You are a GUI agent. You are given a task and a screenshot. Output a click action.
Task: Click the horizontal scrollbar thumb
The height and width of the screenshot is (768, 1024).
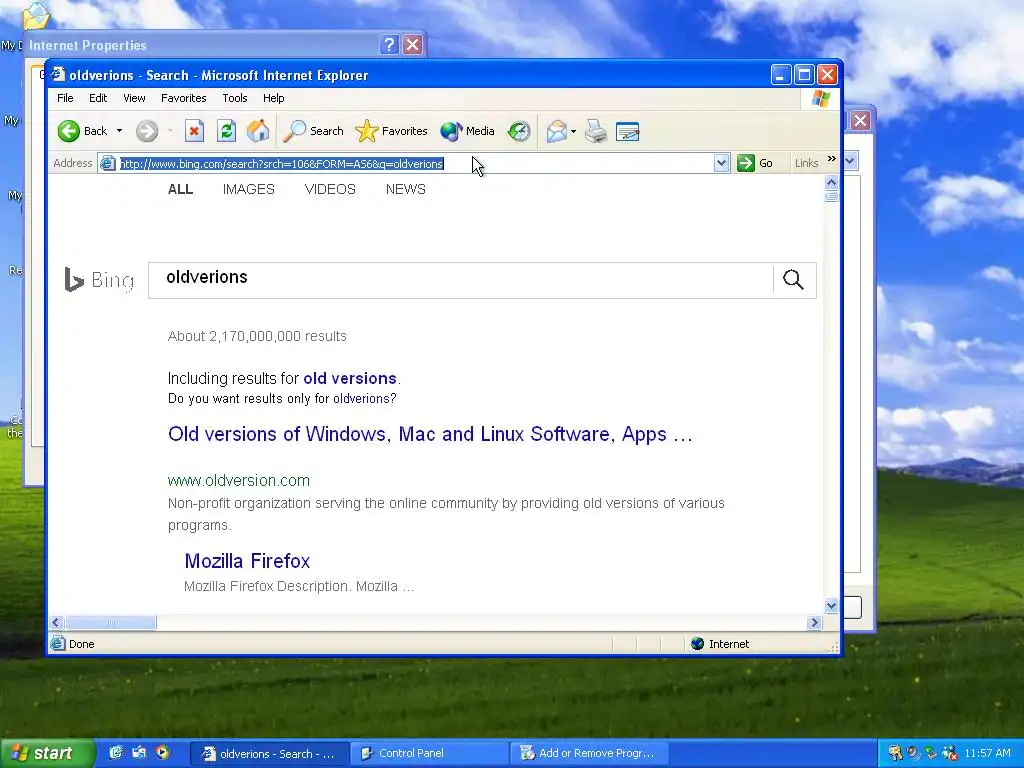pyautogui.click(x=110, y=622)
